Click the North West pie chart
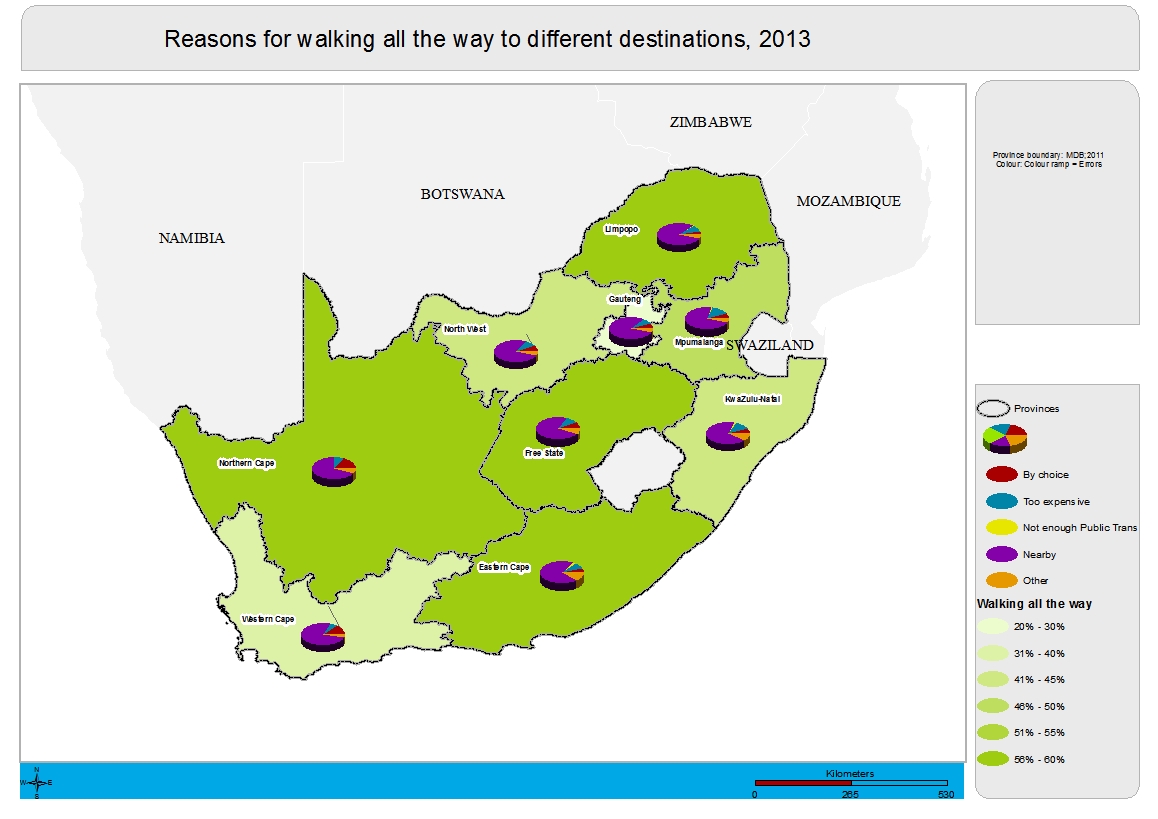This screenshot has height=819, width=1158. pyautogui.click(x=515, y=353)
